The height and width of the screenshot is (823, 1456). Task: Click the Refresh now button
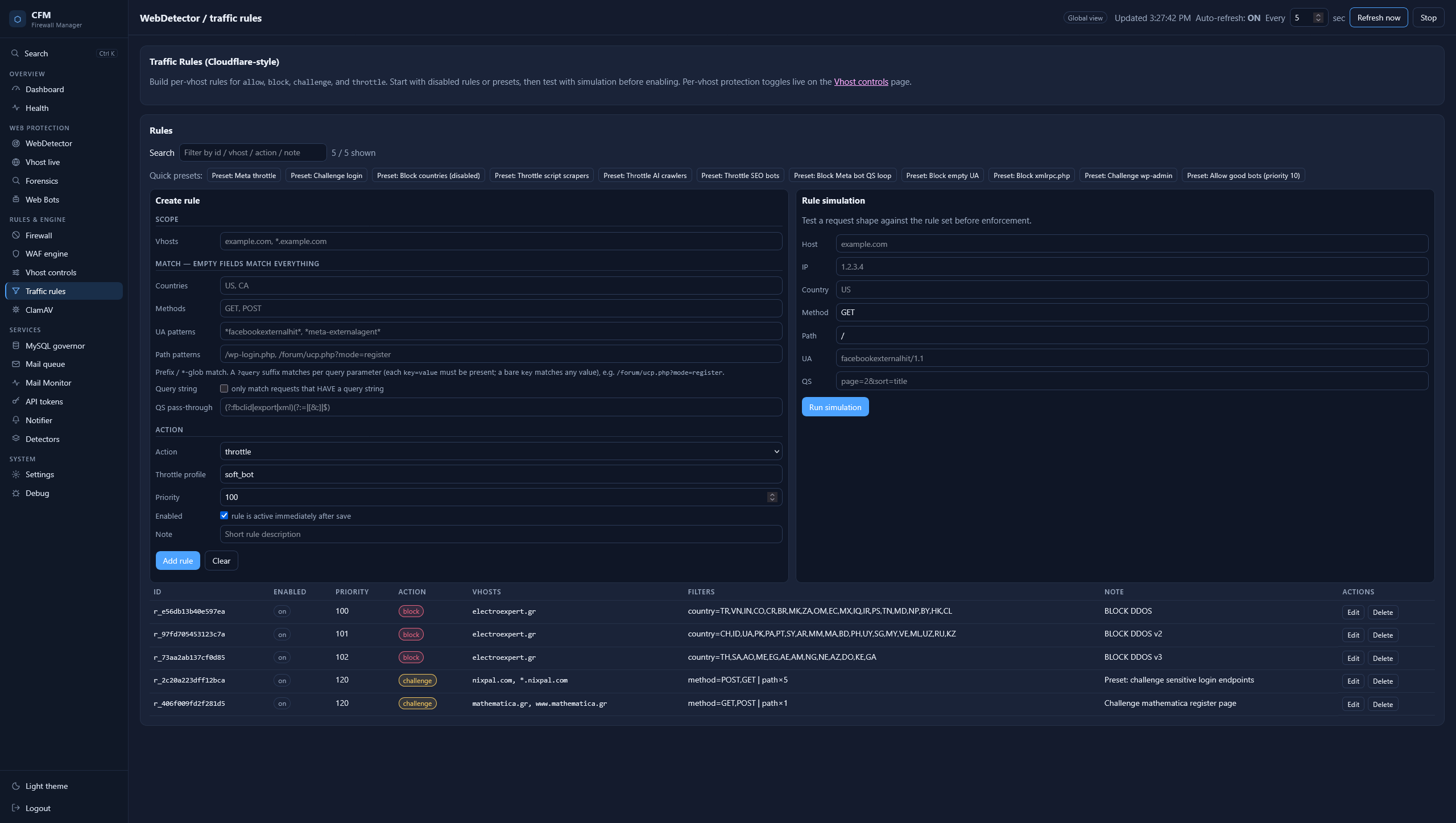click(x=1379, y=18)
